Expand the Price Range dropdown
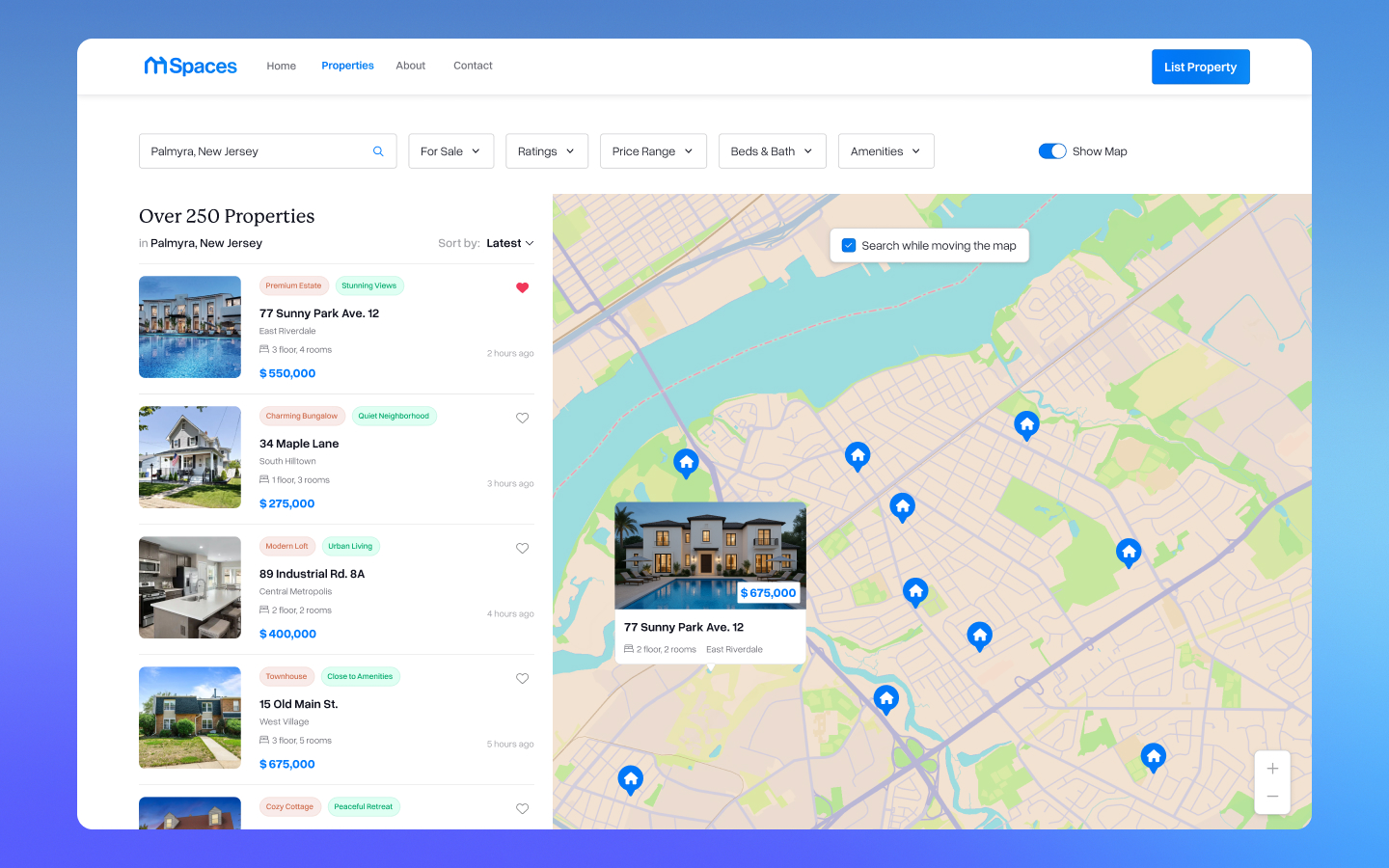The height and width of the screenshot is (868, 1389). [x=653, y=151]
